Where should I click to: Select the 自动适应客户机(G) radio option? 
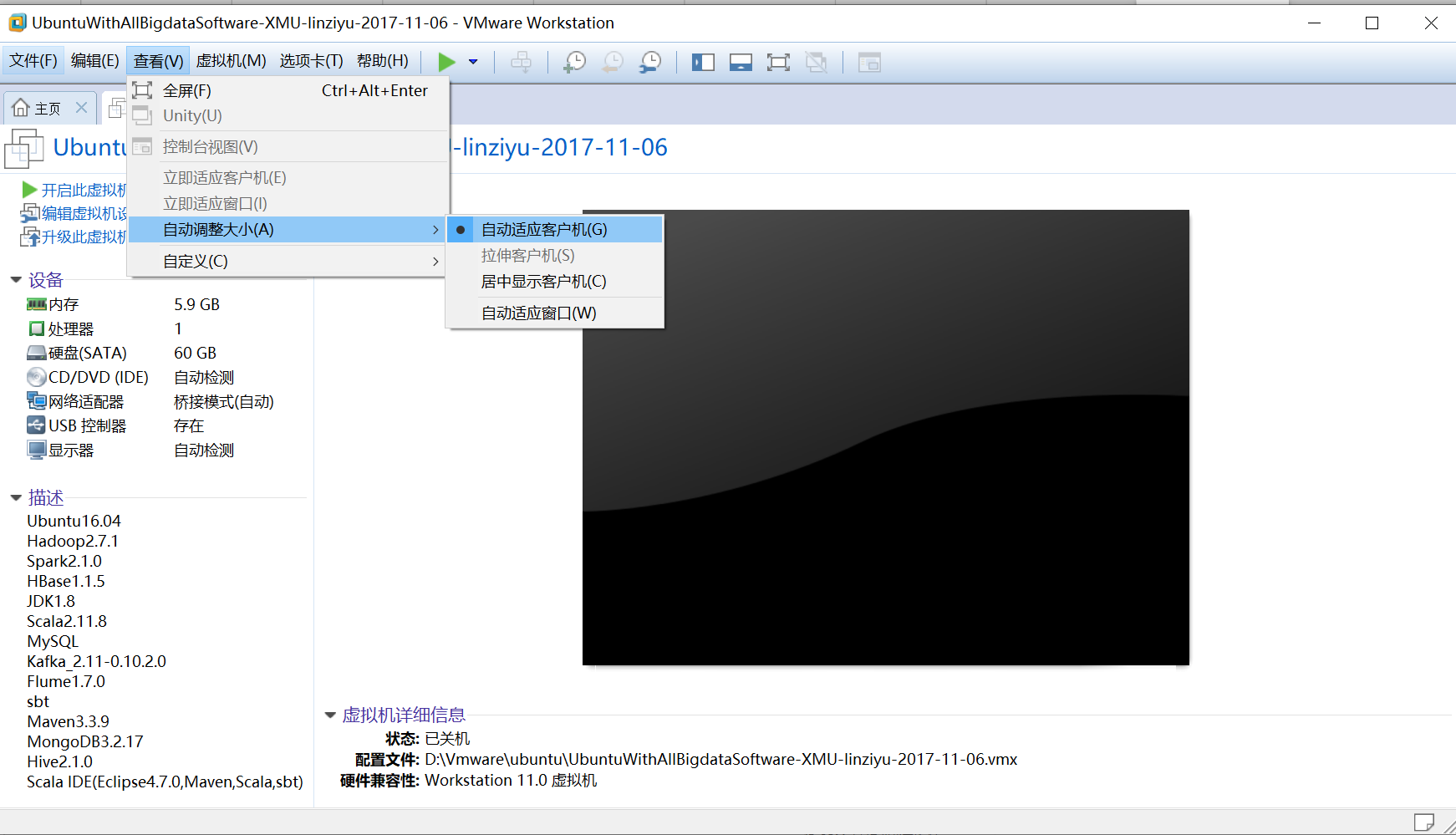(x=555, y=230)
